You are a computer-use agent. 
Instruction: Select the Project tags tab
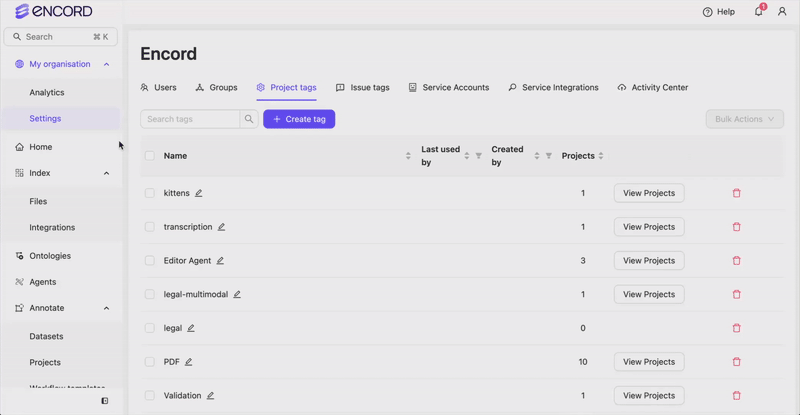click(286, 87)
